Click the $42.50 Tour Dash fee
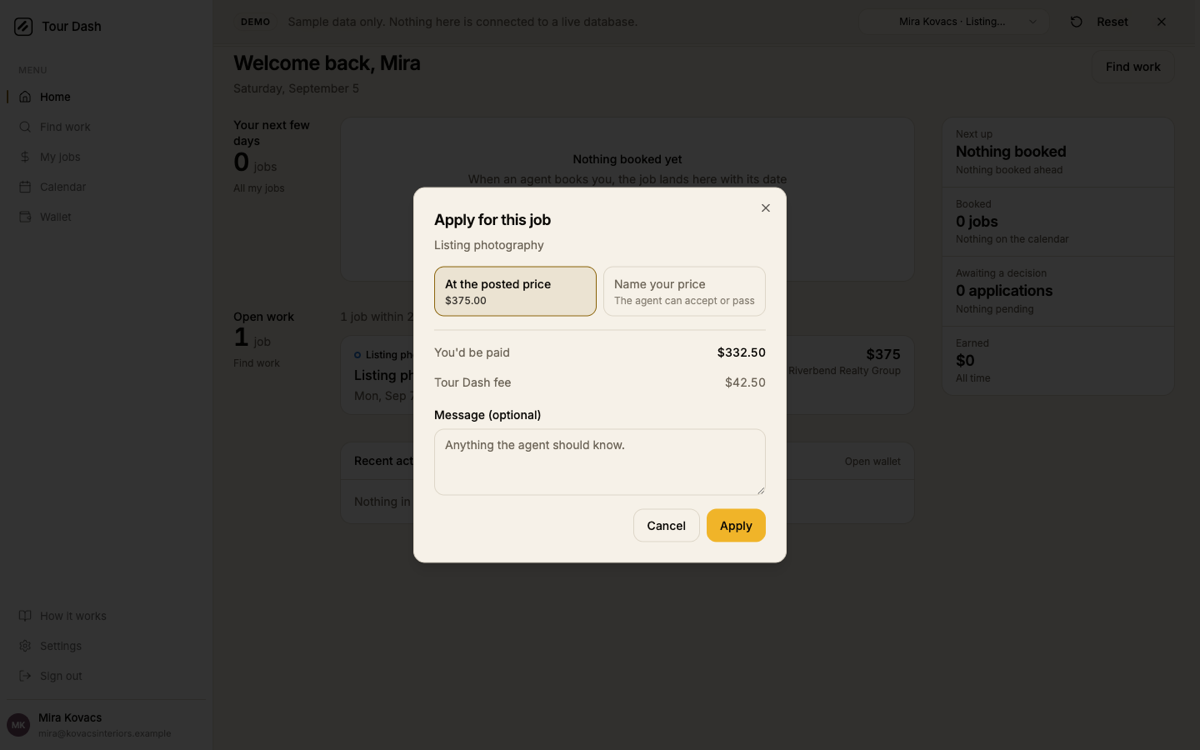This screenshot has width=1200, height=750. coord(745,383)
